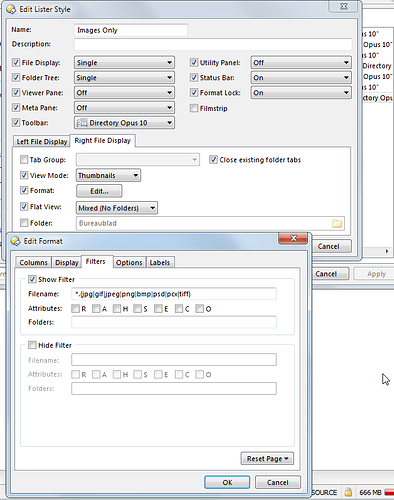Click the folder browse icon in Folder field

pyautogui.click(x=337, y=223)
